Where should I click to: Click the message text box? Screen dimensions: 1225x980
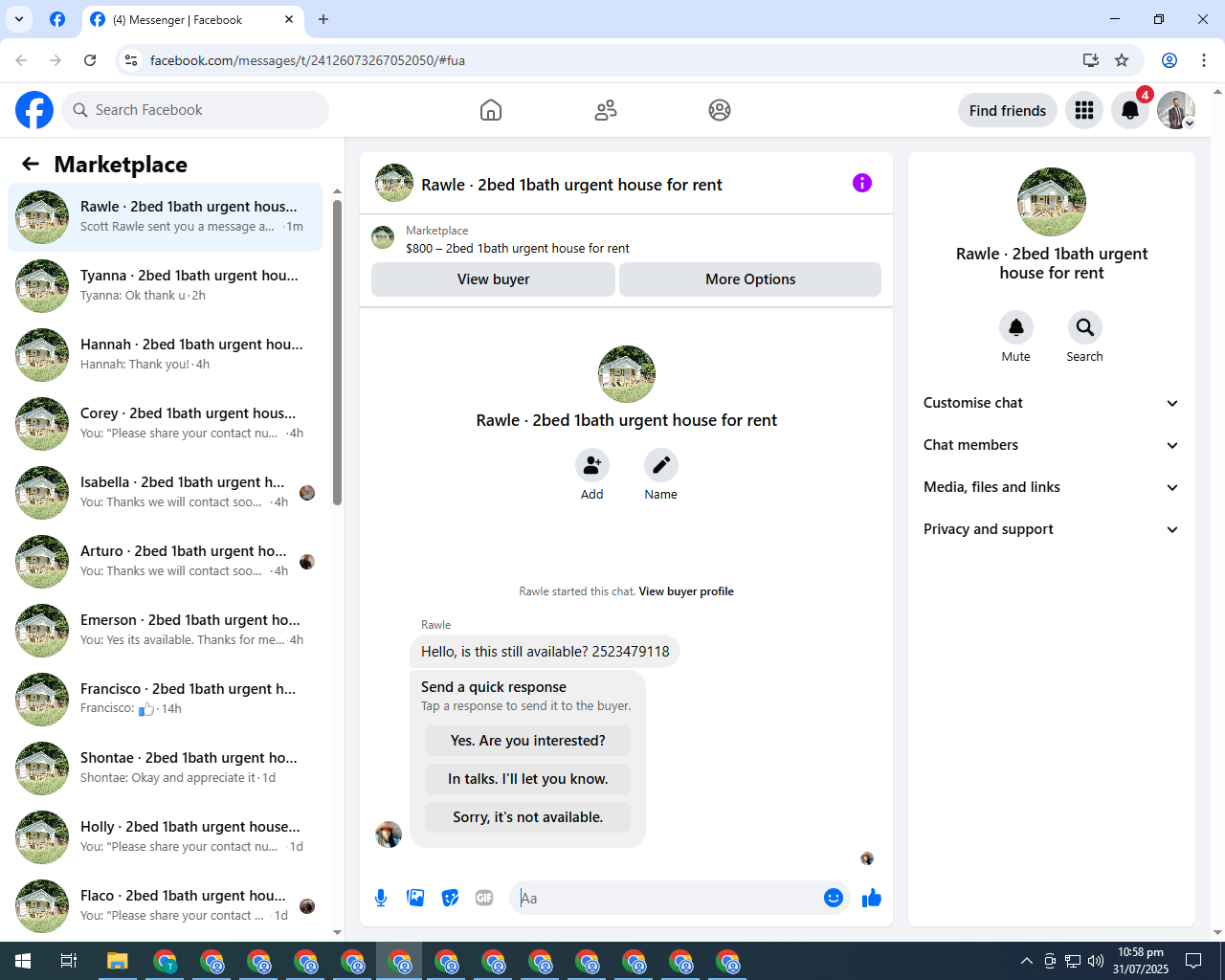point(670,898)
